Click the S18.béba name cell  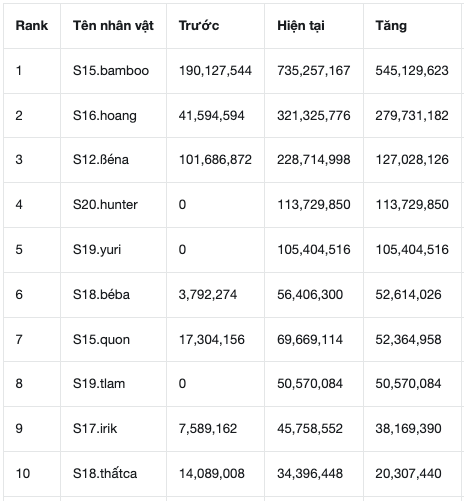point(113,295)
